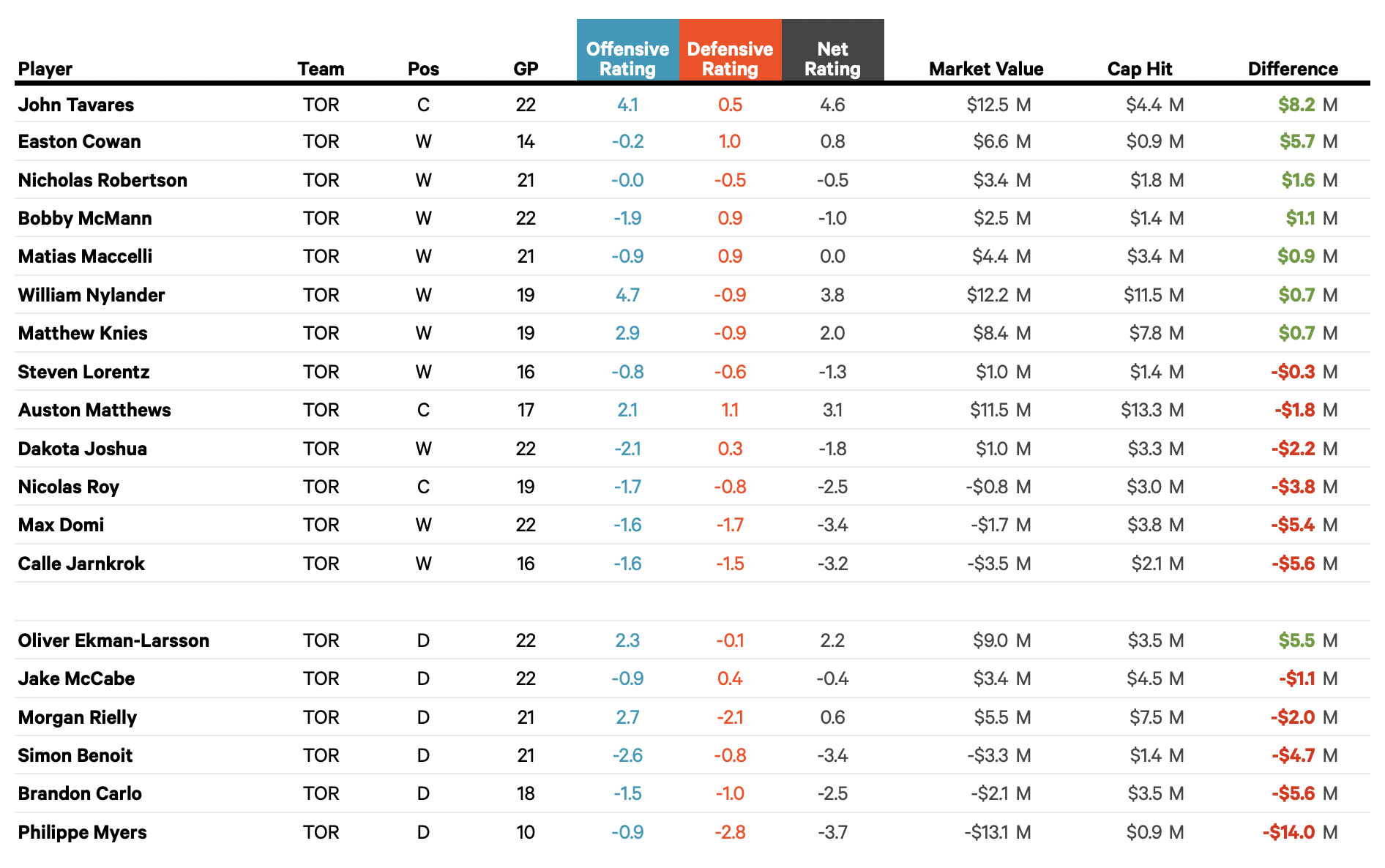Click Matthew Knies' market value $8.4 M

(1001, 333)
